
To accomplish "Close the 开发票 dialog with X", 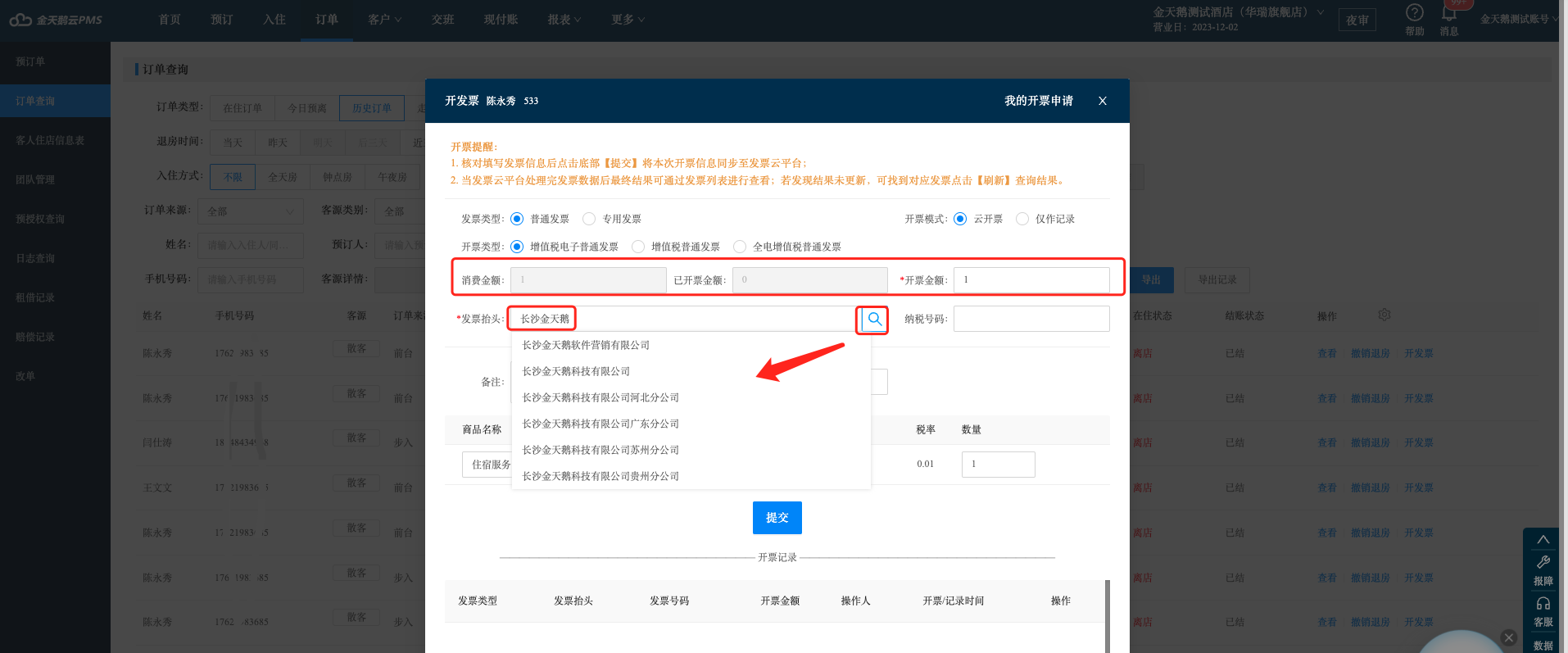I will pos(1103,101).
